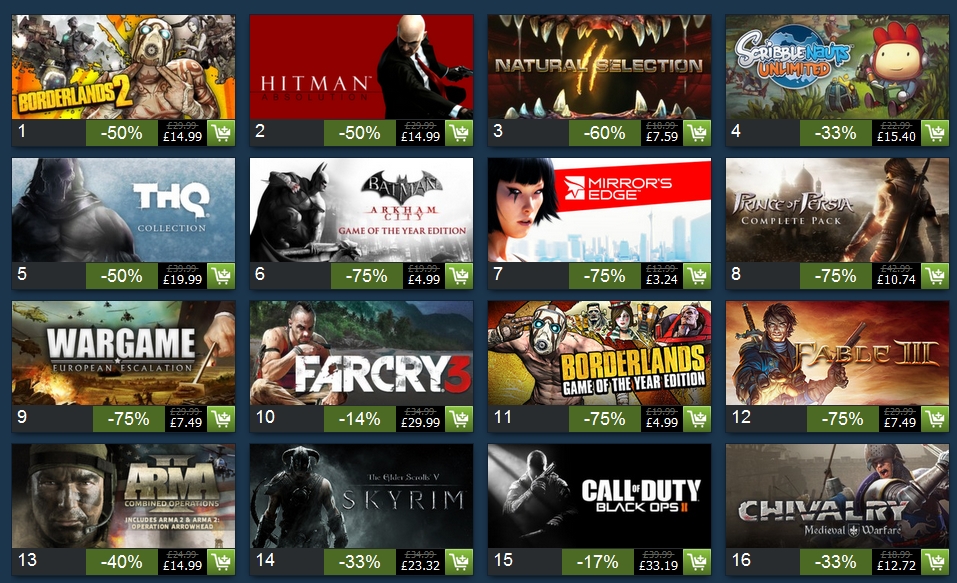Add Far Cry 3 to cart
The image size is (957, 583).
(x=459, y=419)
